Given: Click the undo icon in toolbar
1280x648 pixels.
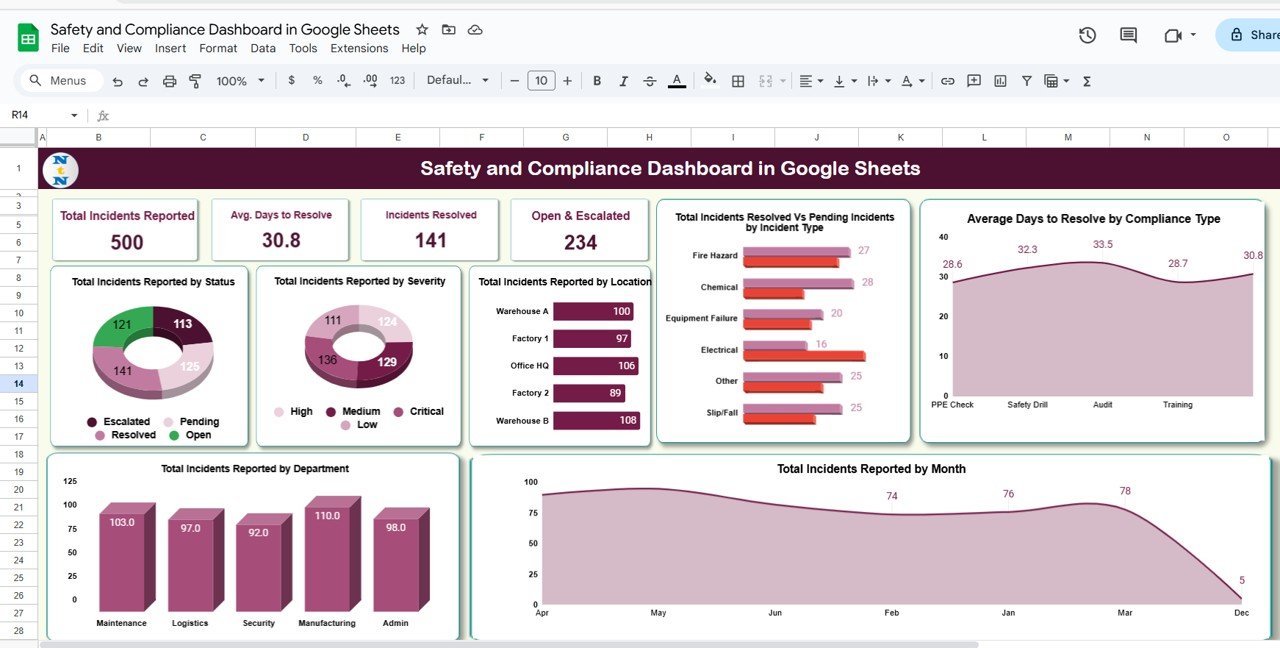Looking at the screenshot, I should [x=118, y=81].
